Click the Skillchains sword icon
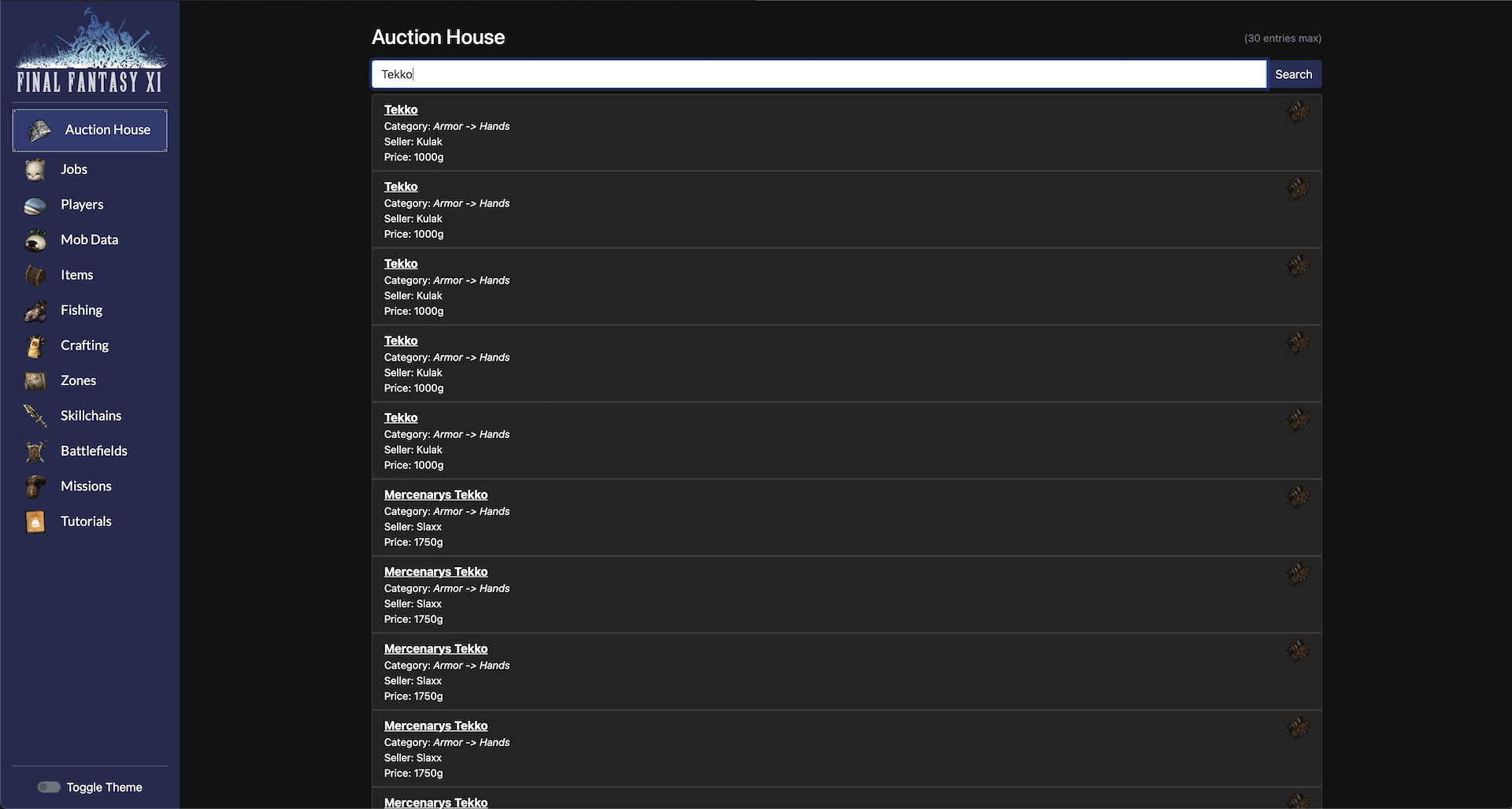 tap(35, 416)
